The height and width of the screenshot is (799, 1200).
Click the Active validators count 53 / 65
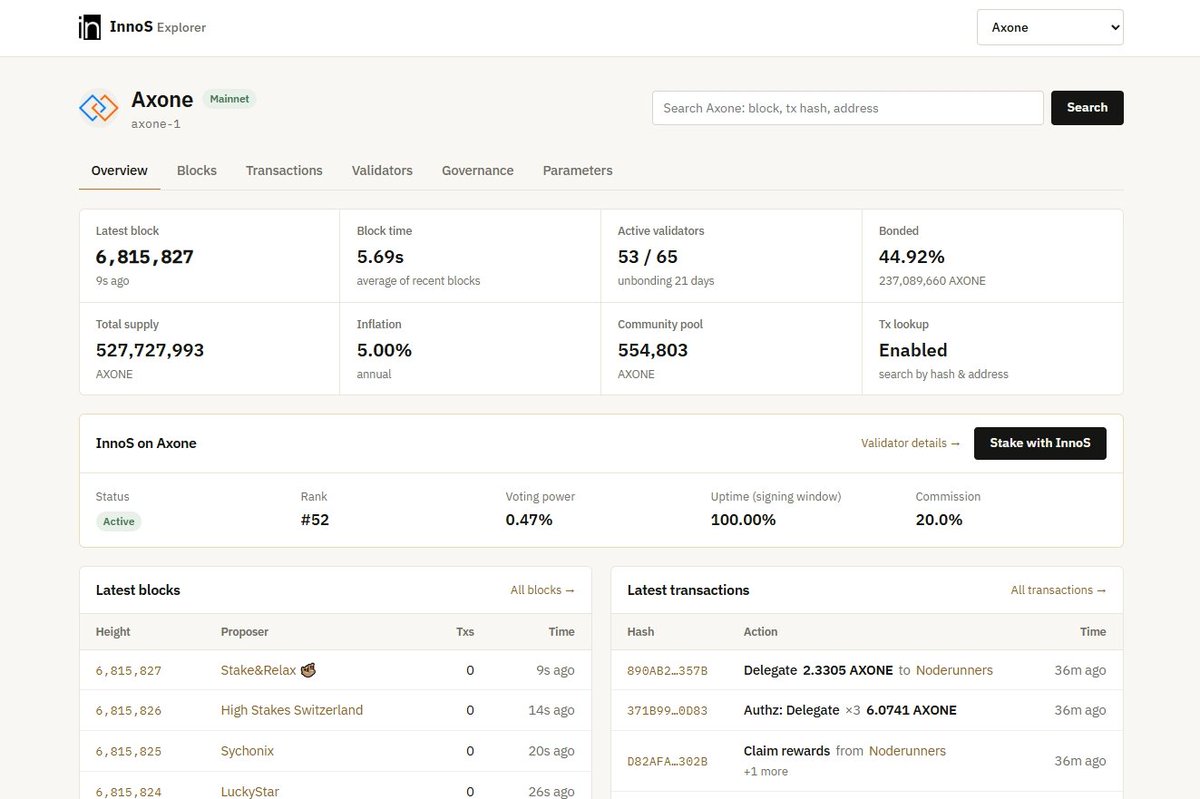tap(648, 257)
